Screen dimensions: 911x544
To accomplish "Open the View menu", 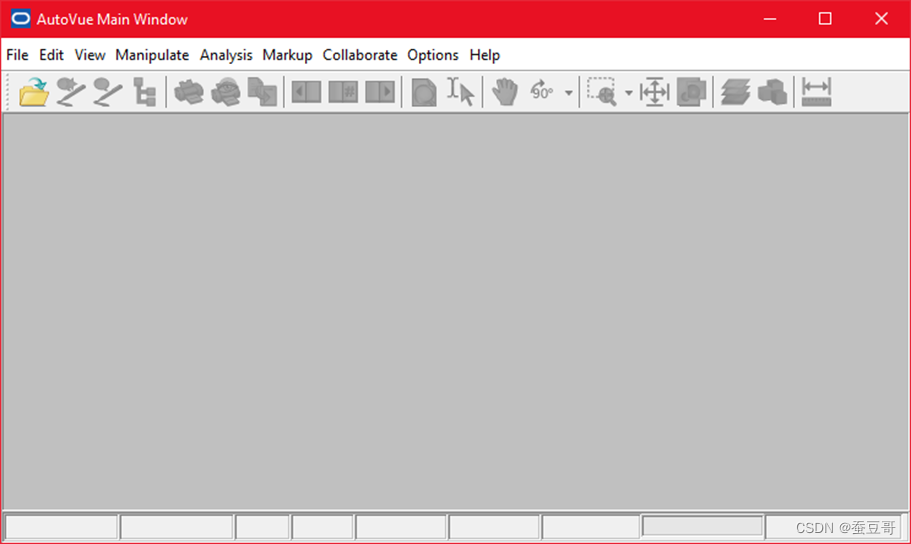I will pyautogui.click(x=90, y=55).
